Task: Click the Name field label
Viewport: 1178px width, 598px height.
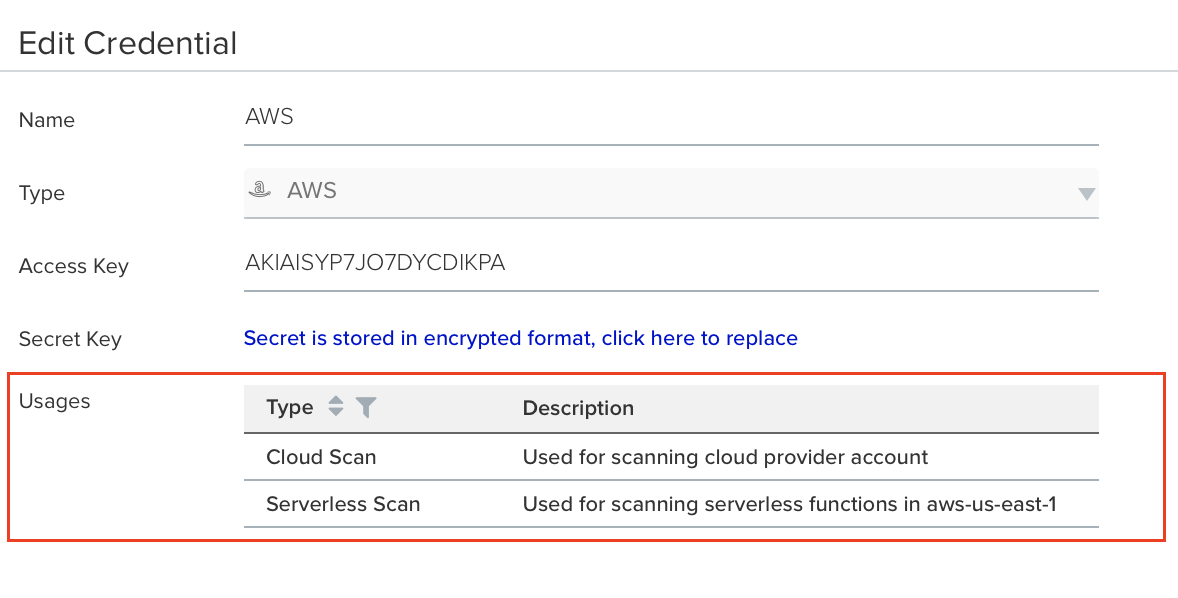Action: [47, 120]
